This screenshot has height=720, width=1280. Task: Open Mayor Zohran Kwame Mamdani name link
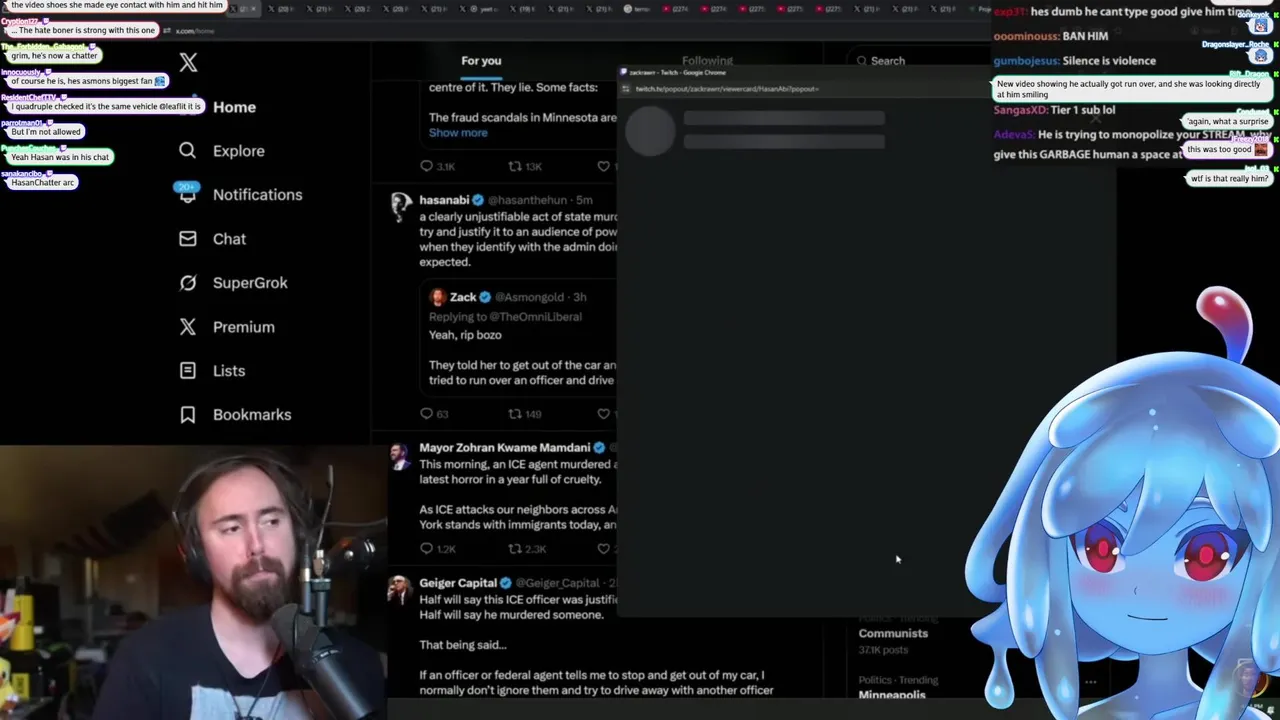(505, 448)
